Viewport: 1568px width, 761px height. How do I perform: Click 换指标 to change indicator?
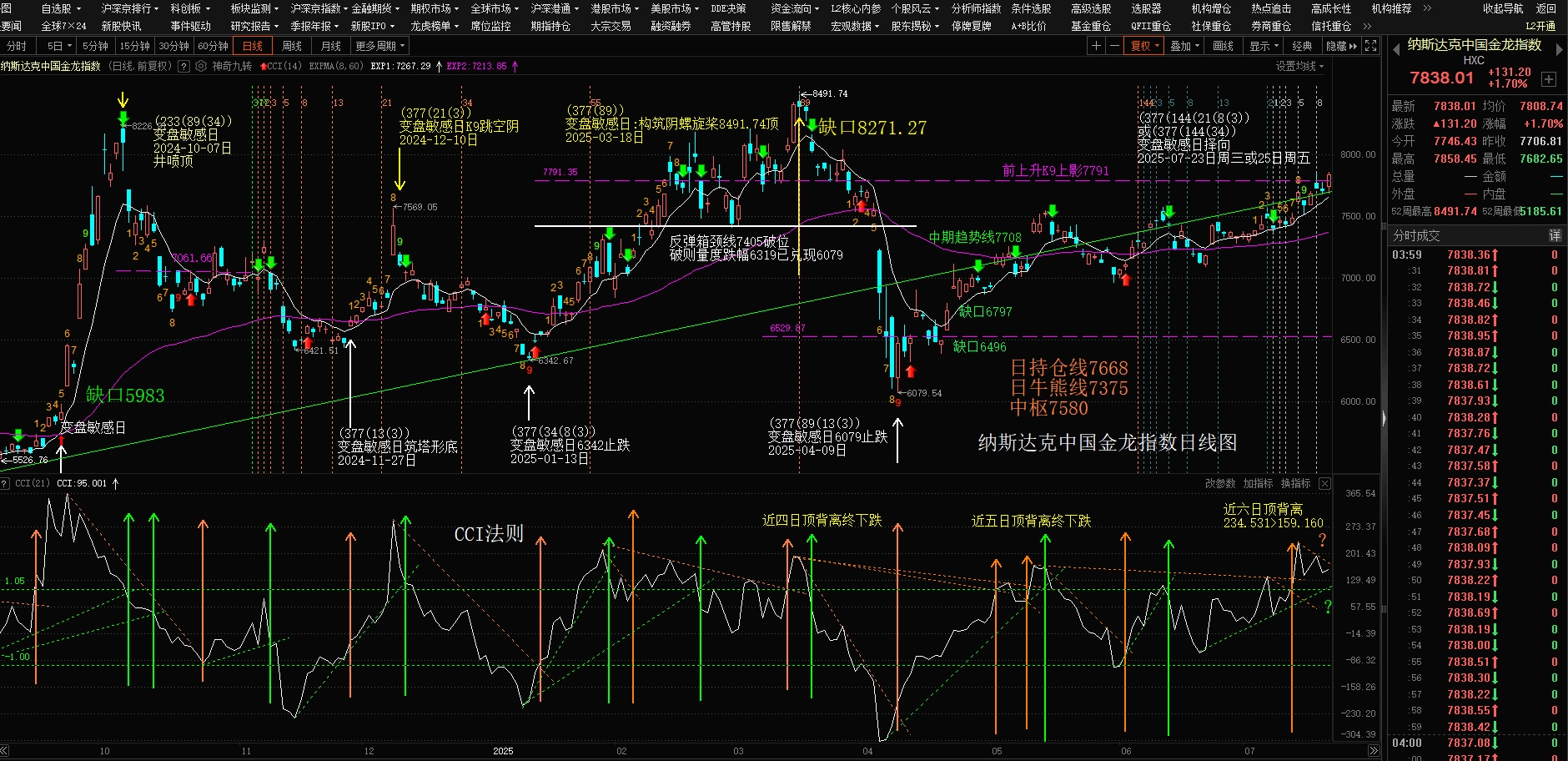(x=1296, y=483)
